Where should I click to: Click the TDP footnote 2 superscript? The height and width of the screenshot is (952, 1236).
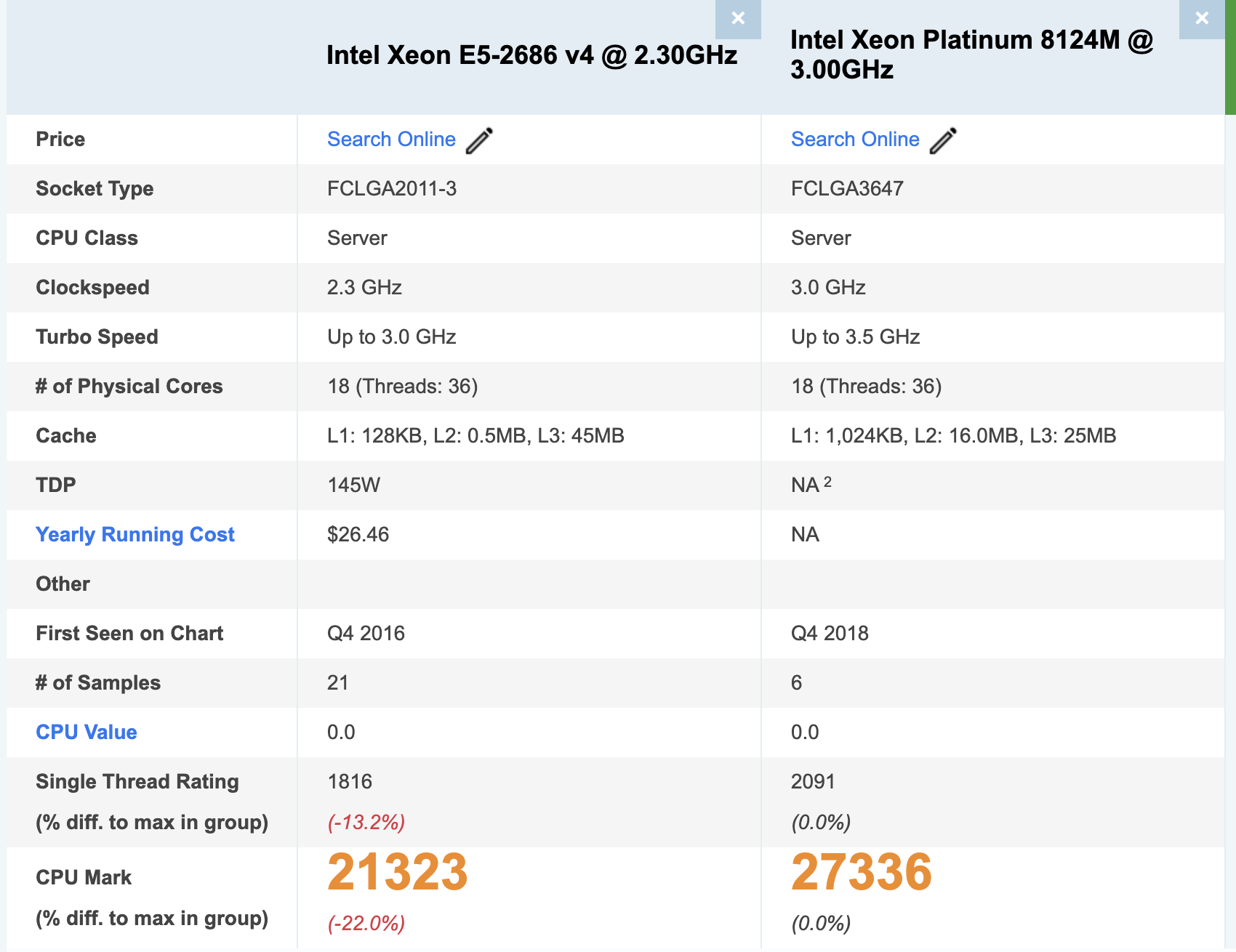827,481
